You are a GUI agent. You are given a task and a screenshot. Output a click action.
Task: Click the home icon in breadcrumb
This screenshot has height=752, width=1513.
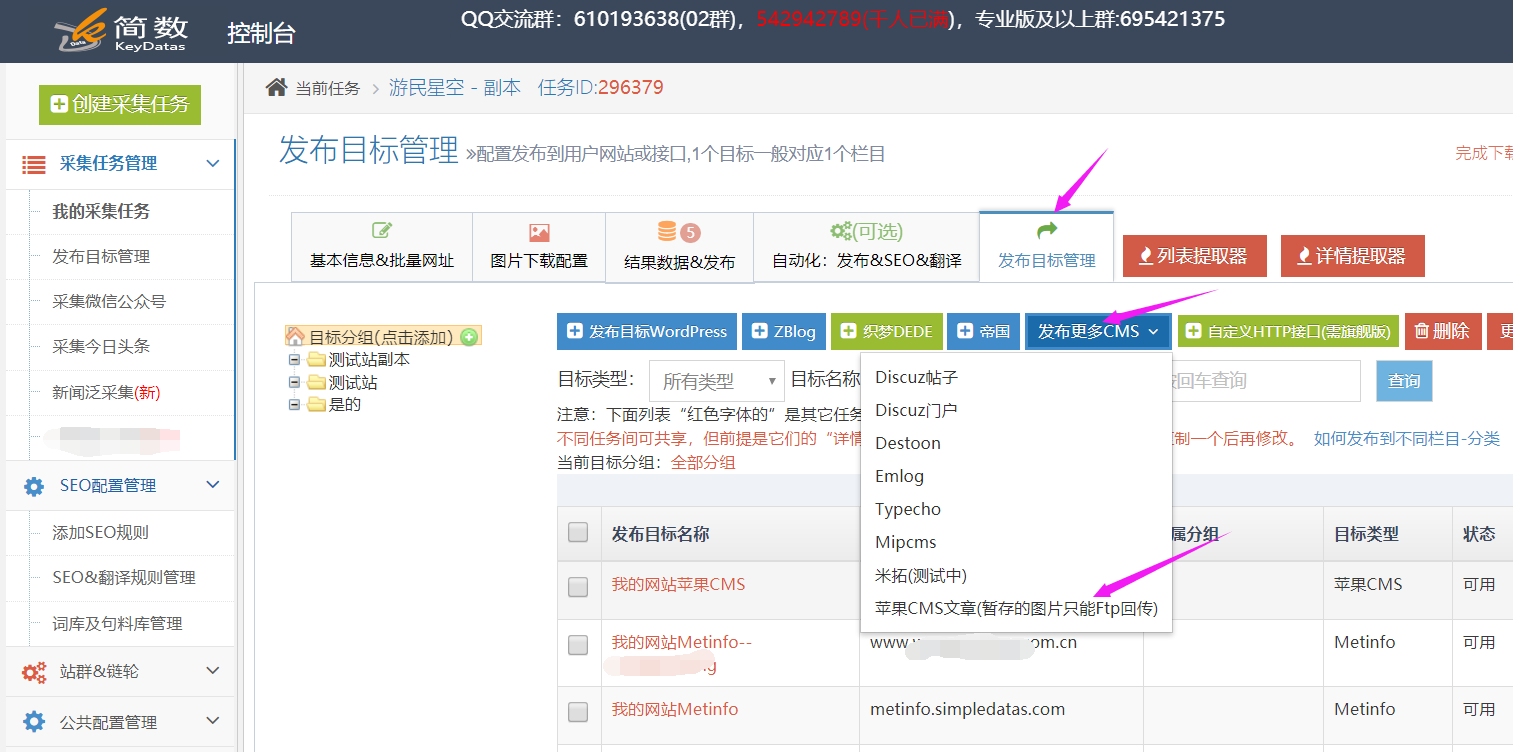tap(276, 88)
